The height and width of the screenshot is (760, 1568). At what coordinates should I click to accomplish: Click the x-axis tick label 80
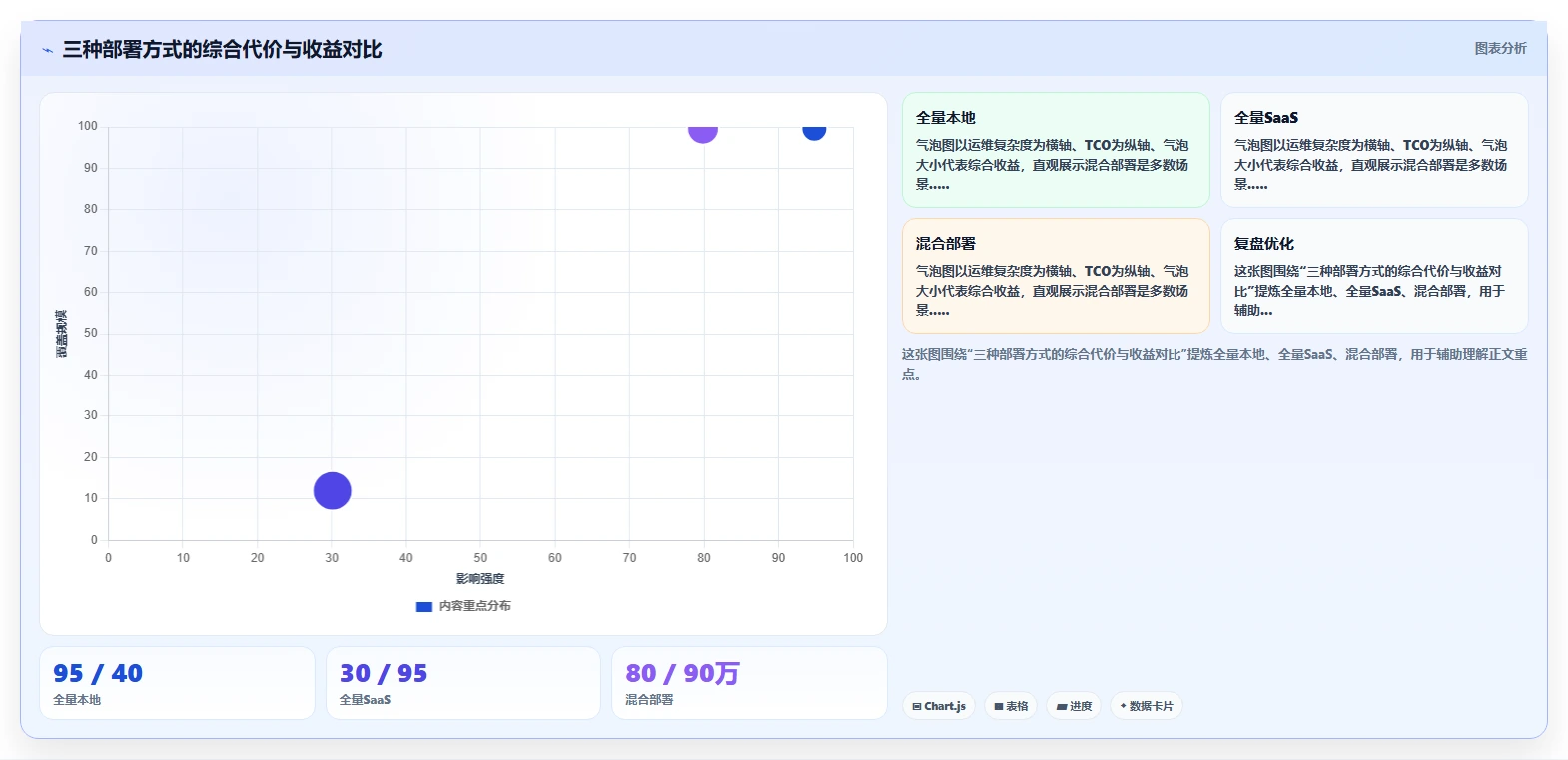point(704,558)
